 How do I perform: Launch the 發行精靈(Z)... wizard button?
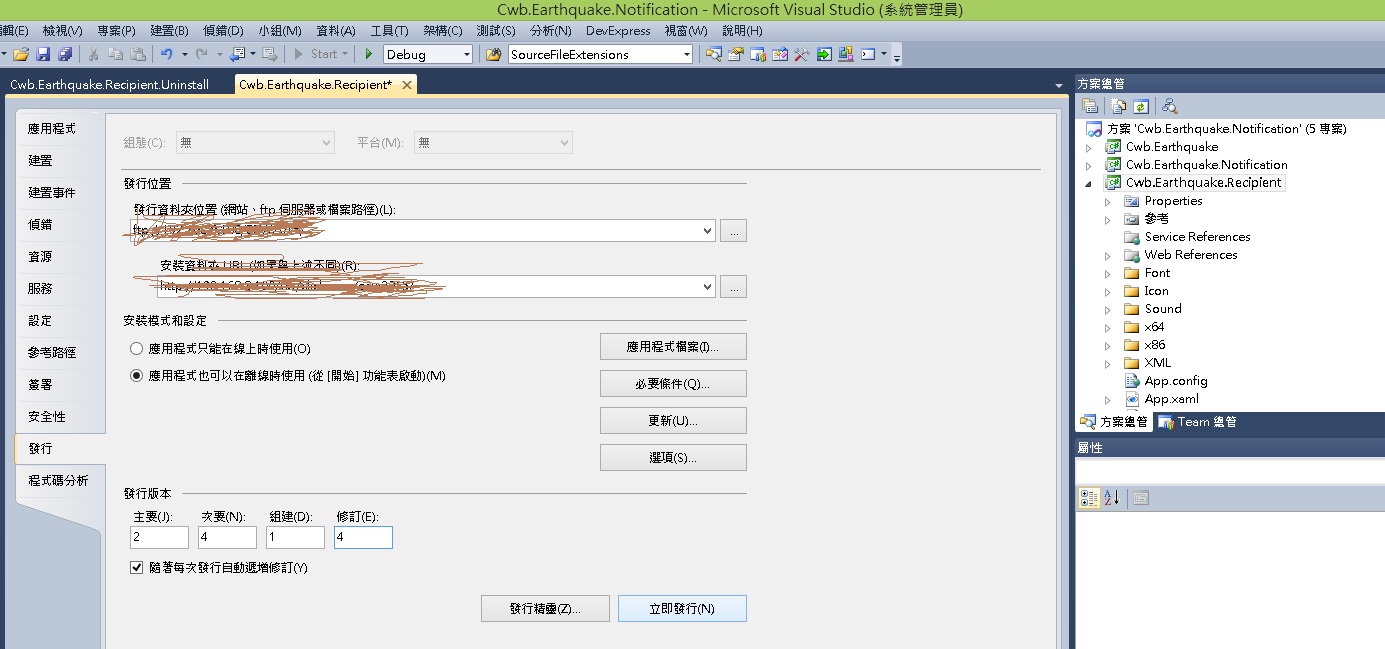(x=545, y=608)
